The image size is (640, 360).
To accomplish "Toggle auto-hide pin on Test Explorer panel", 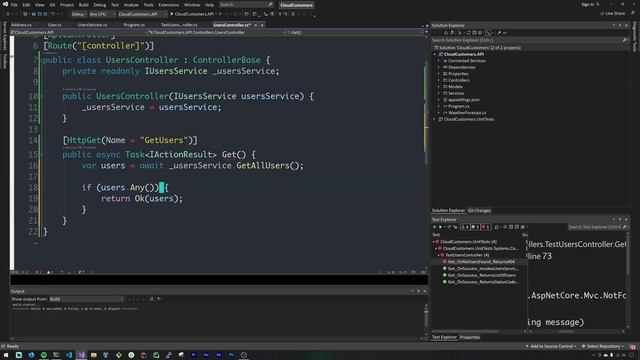I will [x=620, y=220].
